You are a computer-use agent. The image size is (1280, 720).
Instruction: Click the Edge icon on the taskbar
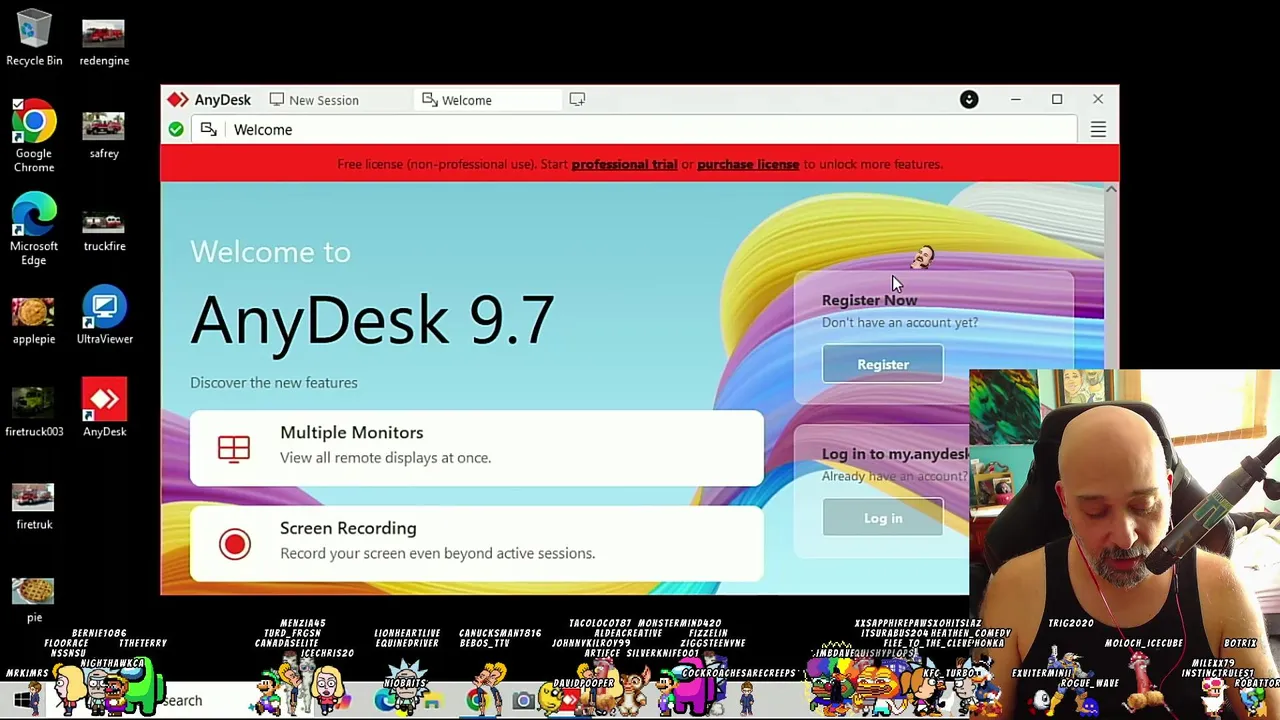(386, 701)
